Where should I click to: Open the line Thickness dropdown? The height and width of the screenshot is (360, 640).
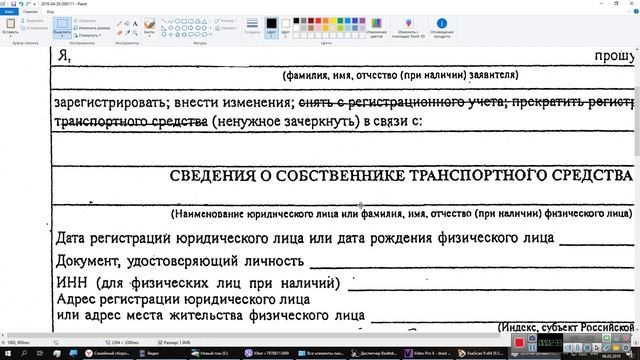click(x=252, y=27)
